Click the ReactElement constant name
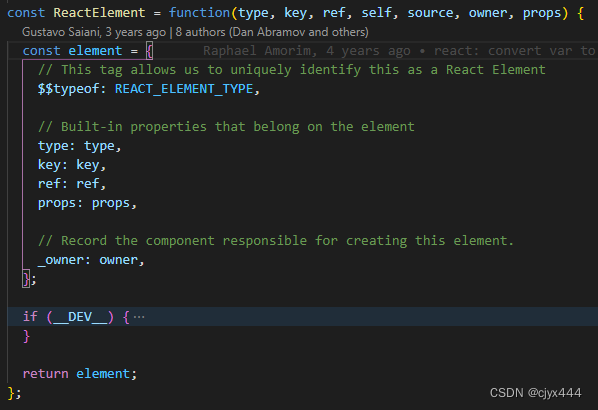Image resolution: width=598 pixels, height=410 pixels. [x=99, y=13]
